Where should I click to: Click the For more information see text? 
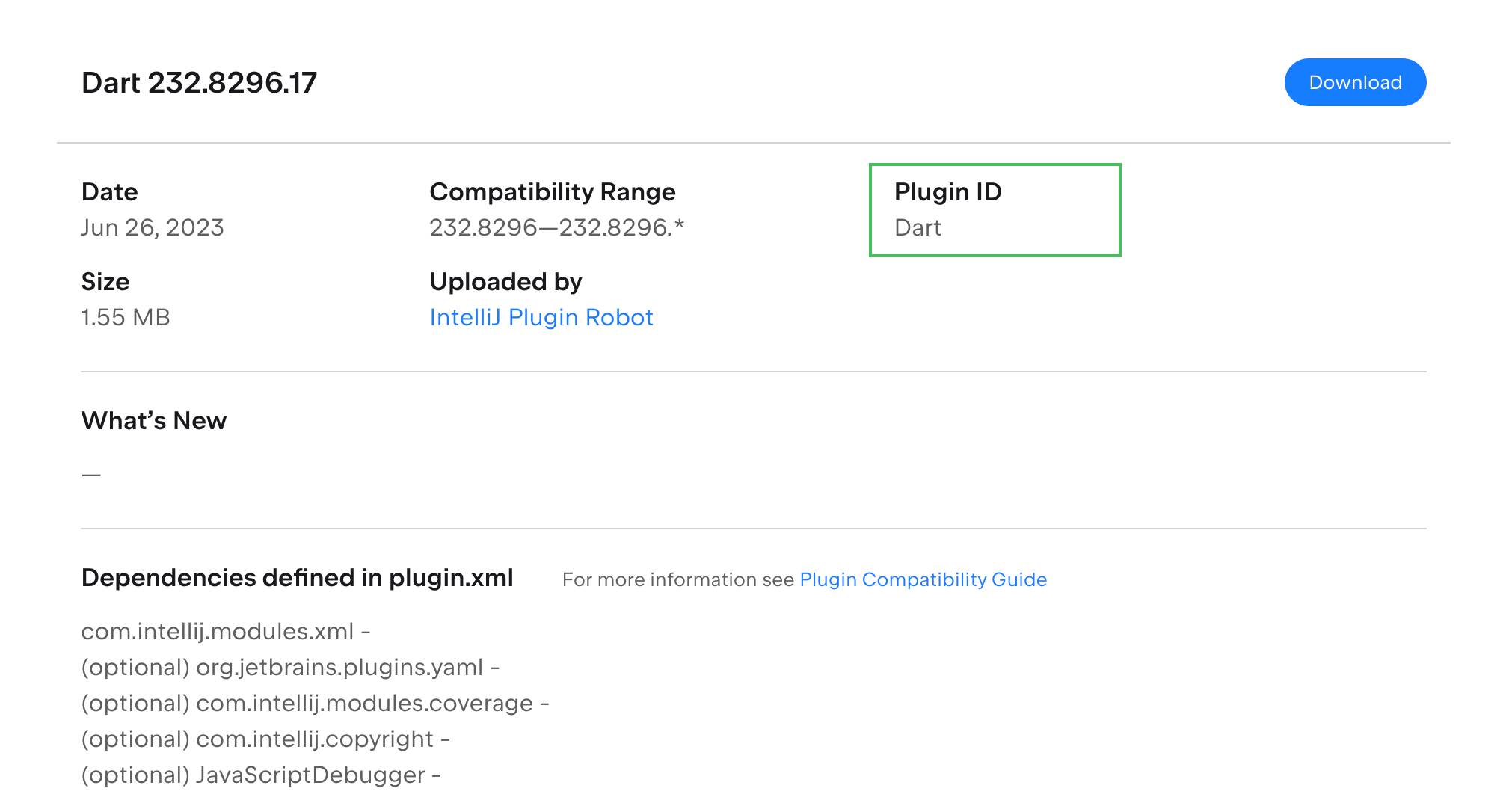click(x=679, y=579)
